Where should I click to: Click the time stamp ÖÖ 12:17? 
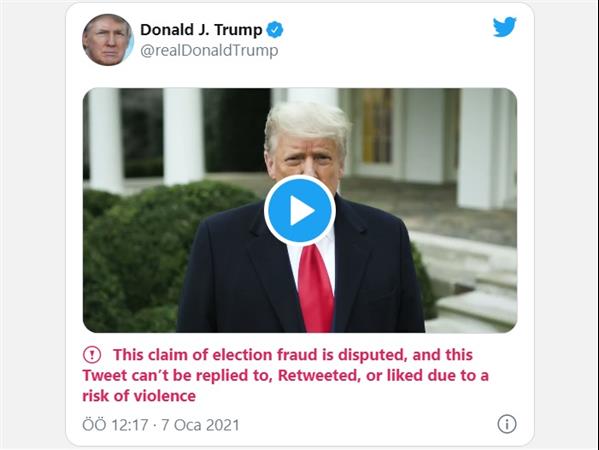coord(115,425)
